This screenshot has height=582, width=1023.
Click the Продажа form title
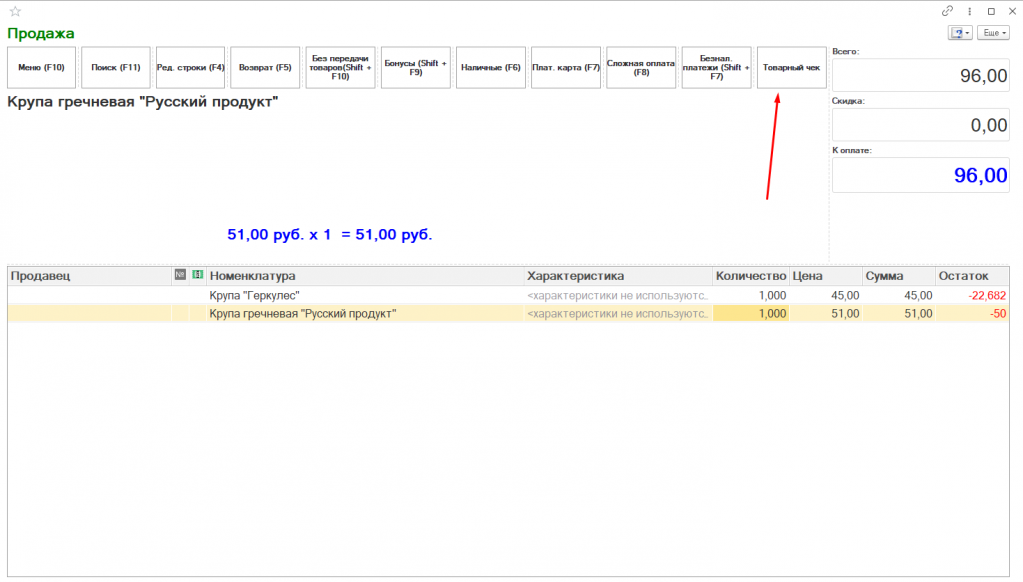40,33
